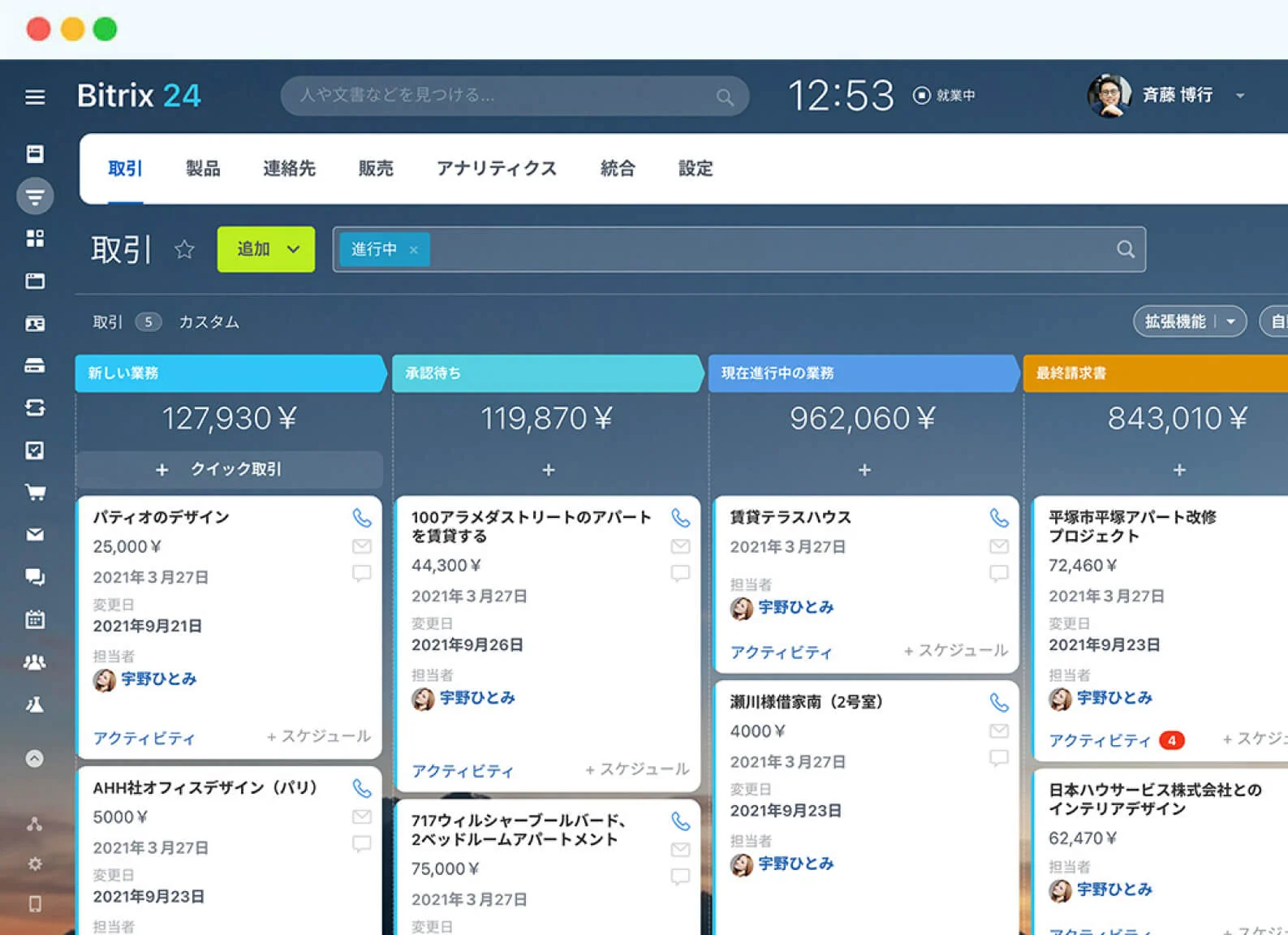The height and width of the screenshot is (935, 1288).
Task: Click the phone icon on 瀬川様借家南 card
Action: pyautogui.click(x=999, y=702)
